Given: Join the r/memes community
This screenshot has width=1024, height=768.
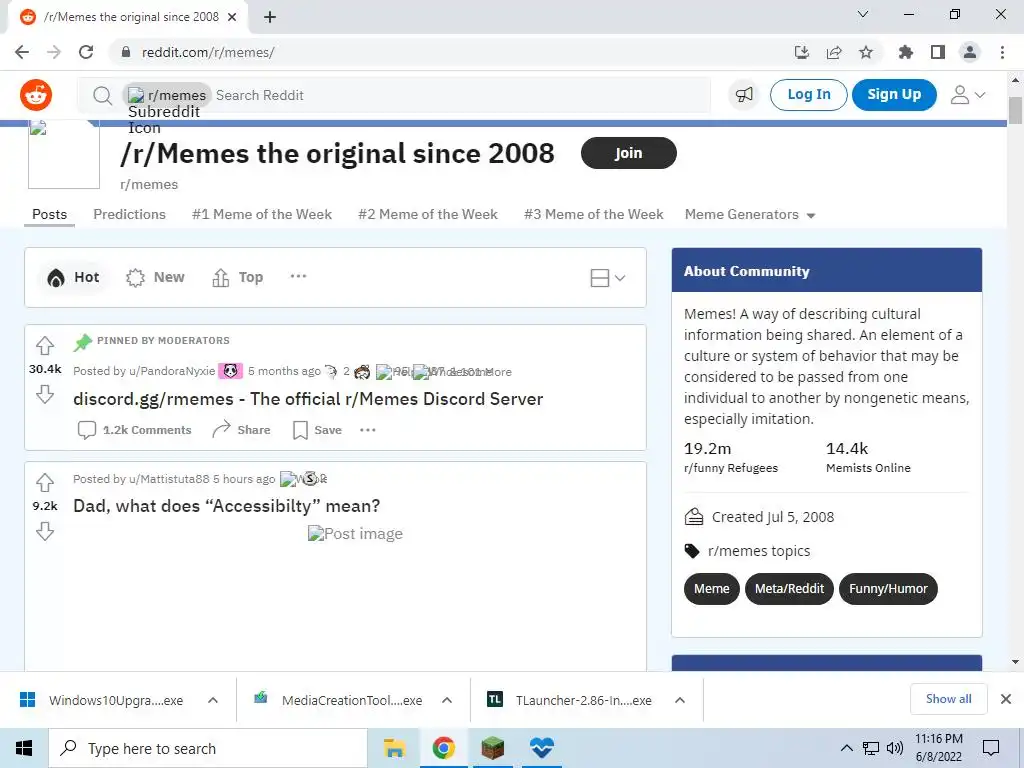Looking at the screenshot, I should [629, 153].
